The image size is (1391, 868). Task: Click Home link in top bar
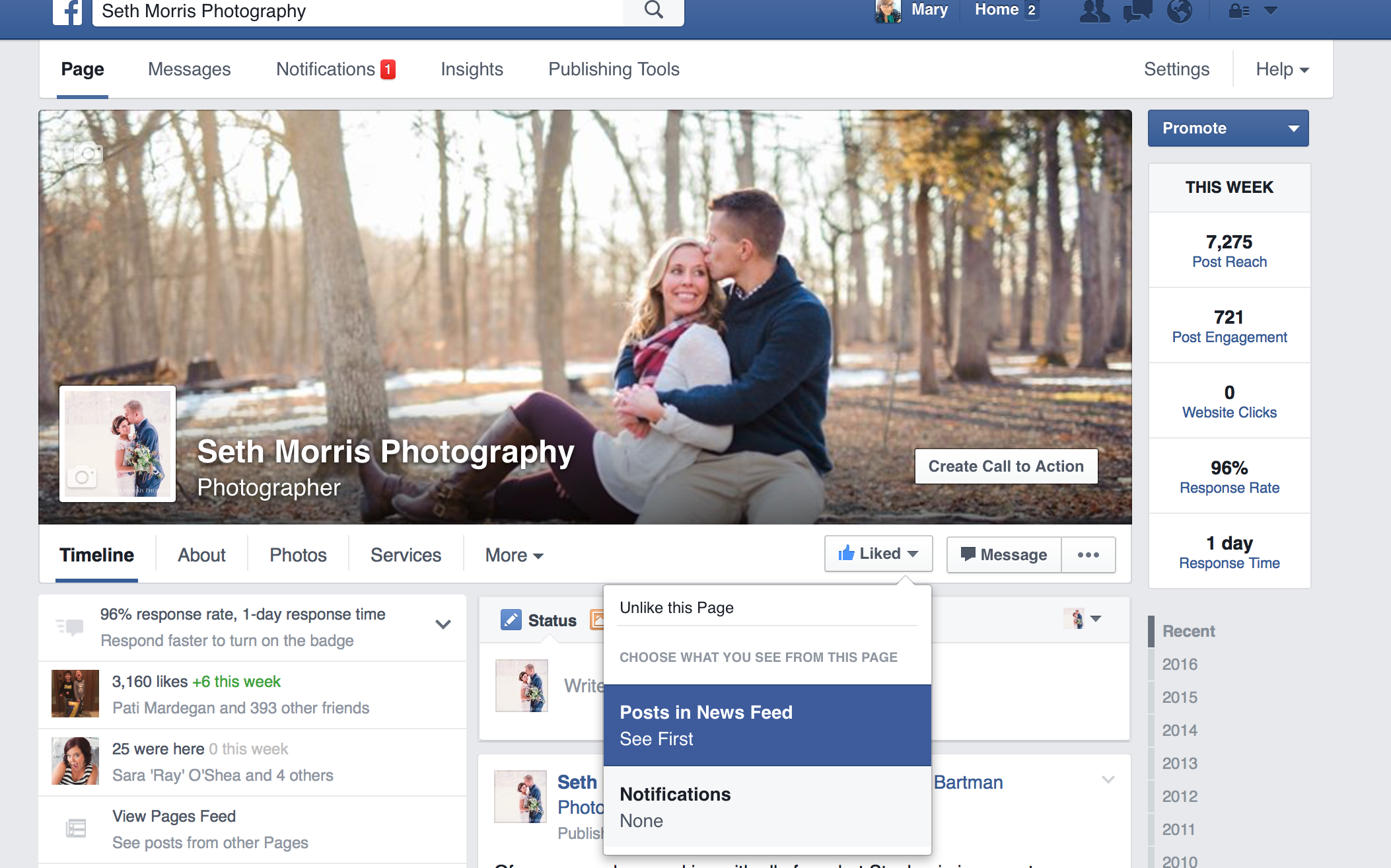click(x=997, y=10)
